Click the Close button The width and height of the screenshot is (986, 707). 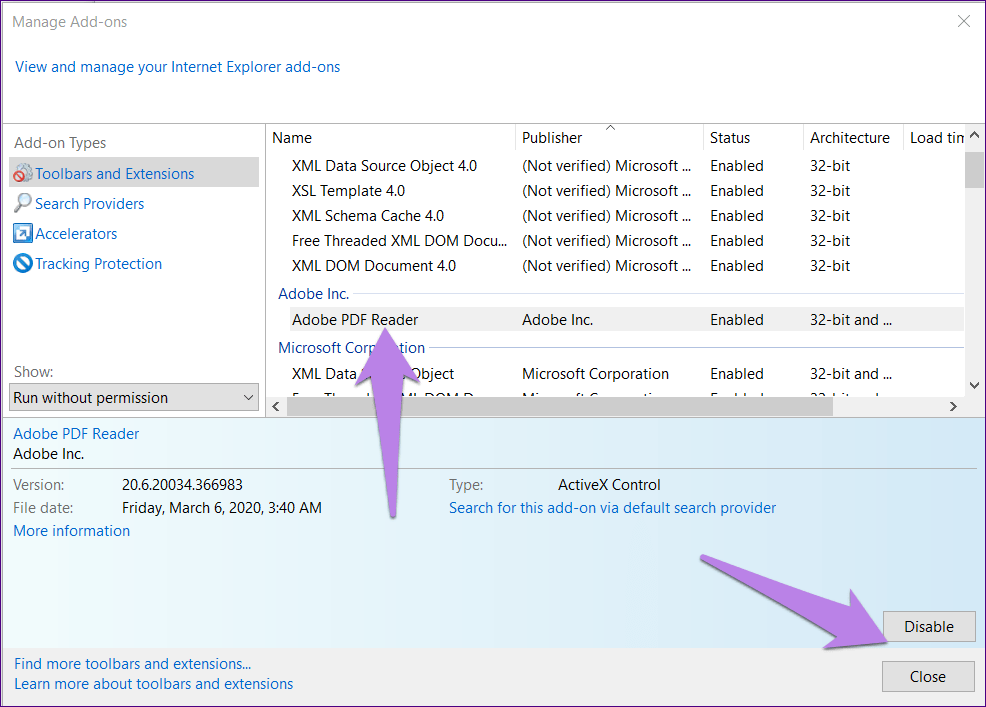coord(927,677)
